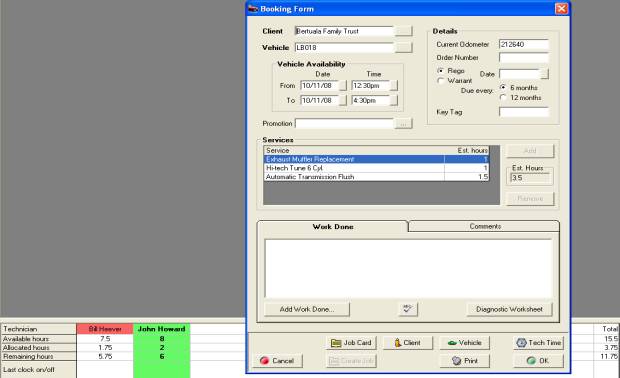
Task: Click the Client name field
Action: [344, 31]
